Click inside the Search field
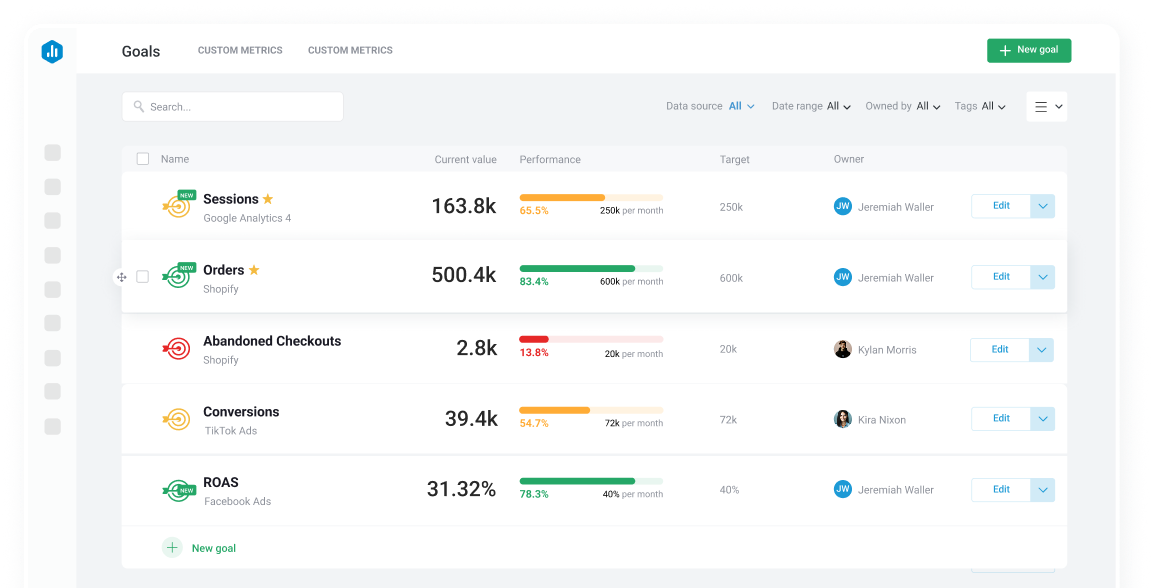Image resolution: width=1151 pixels, height=588 pixels. pyautogui.click(x=232, y=106)
